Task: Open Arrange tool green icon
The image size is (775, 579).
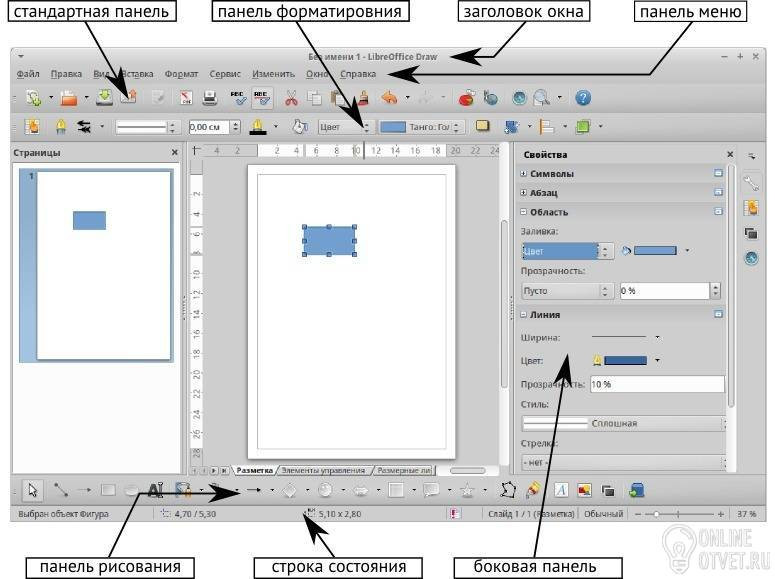Action: (x=583, y=127)
